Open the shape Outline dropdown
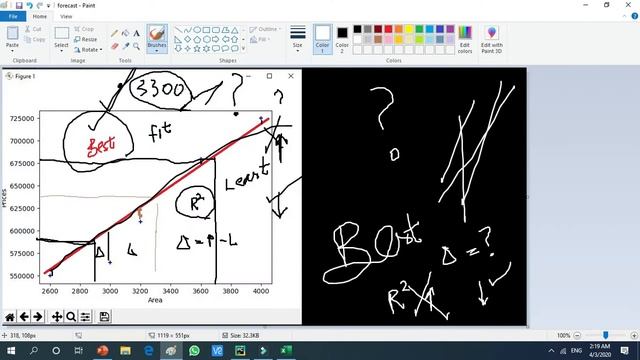 click(265, 29)
